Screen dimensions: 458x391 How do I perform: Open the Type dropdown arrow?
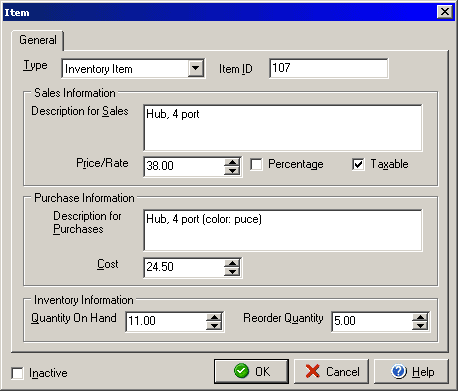(196, 69)
